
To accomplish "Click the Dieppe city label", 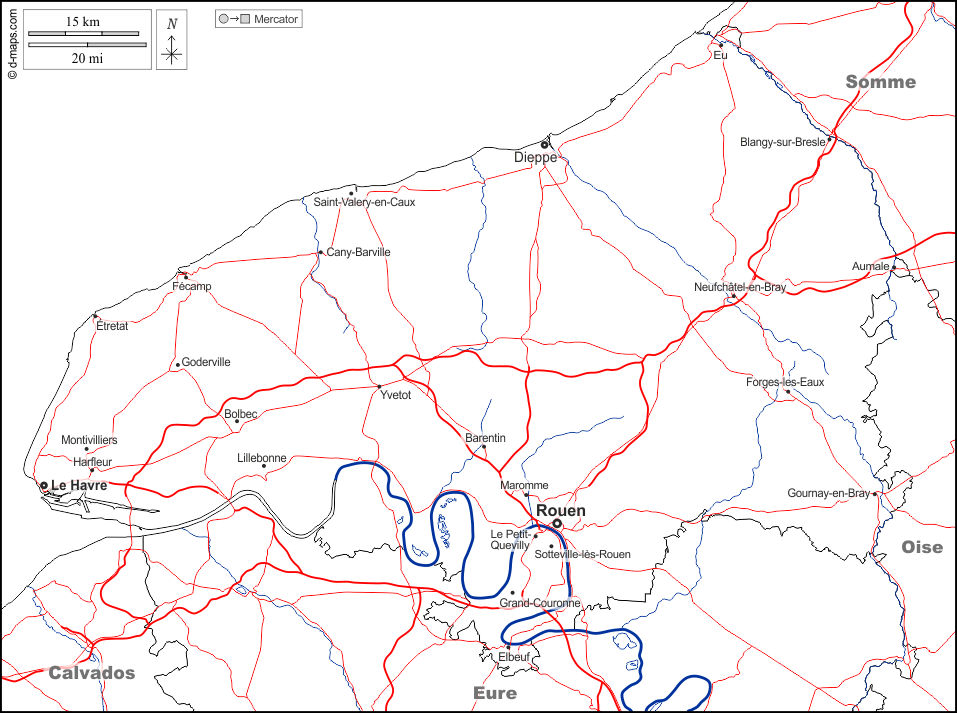I will [535, 157].
